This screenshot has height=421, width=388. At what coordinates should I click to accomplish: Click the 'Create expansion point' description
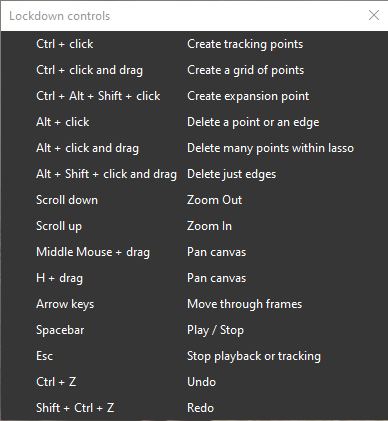point(248,96)
